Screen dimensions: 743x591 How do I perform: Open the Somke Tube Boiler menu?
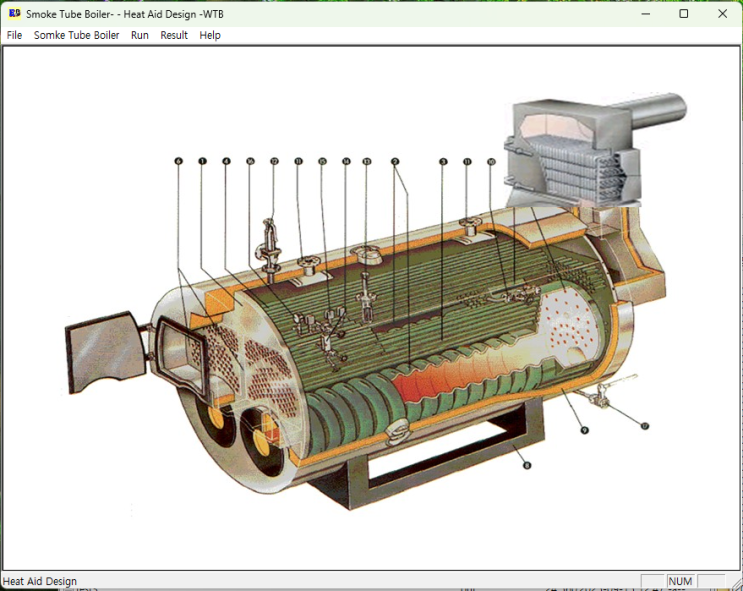pos(76,35)
